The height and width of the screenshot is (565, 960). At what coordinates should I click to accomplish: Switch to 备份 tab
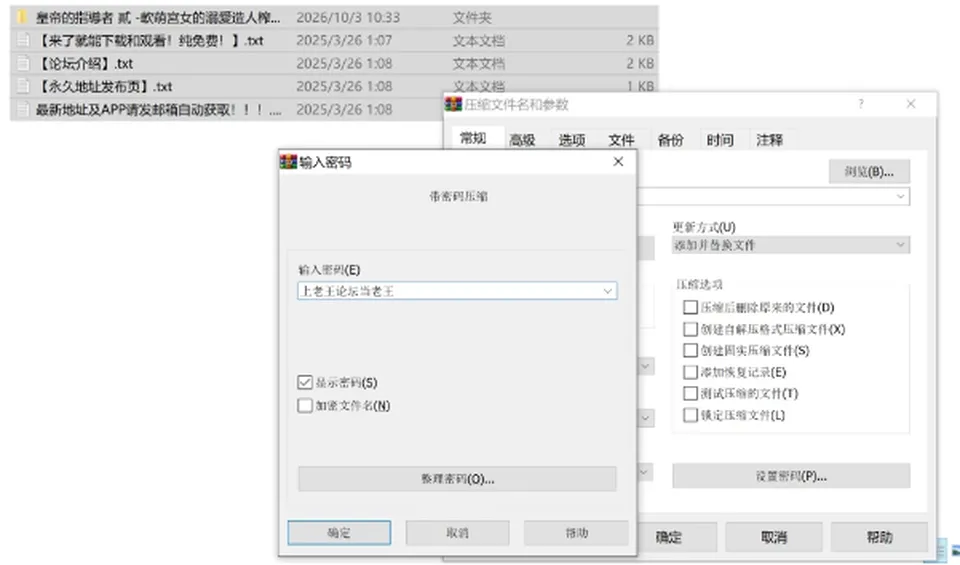point(670,140)
